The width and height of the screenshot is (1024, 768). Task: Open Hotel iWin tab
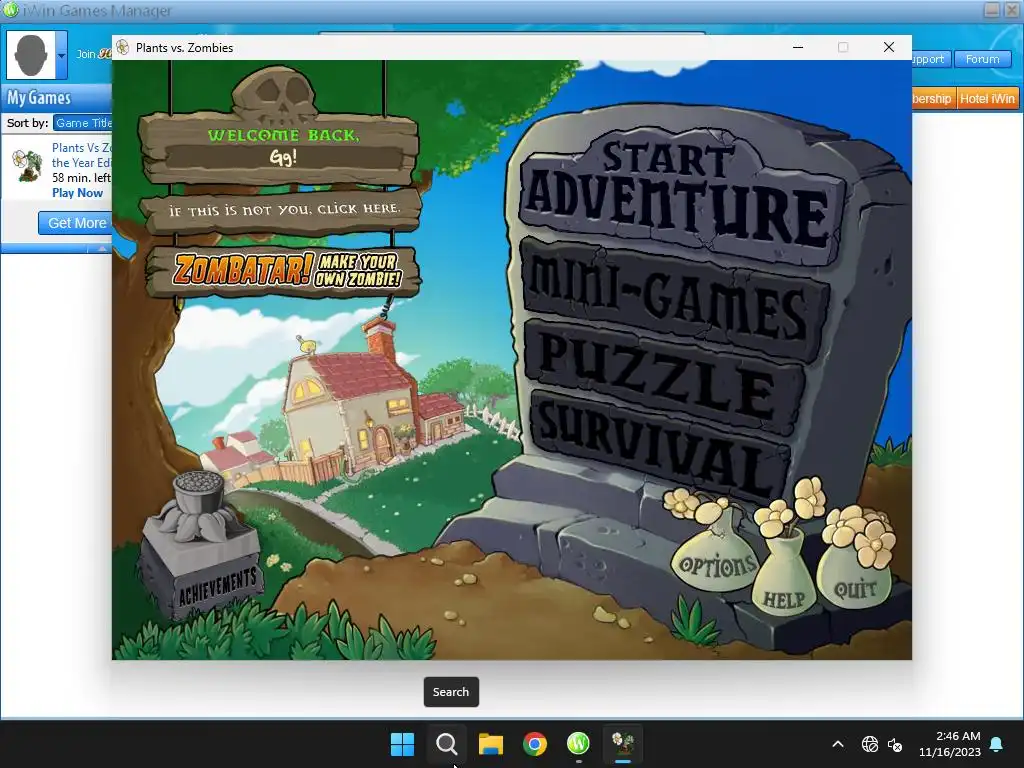[987, 99]
